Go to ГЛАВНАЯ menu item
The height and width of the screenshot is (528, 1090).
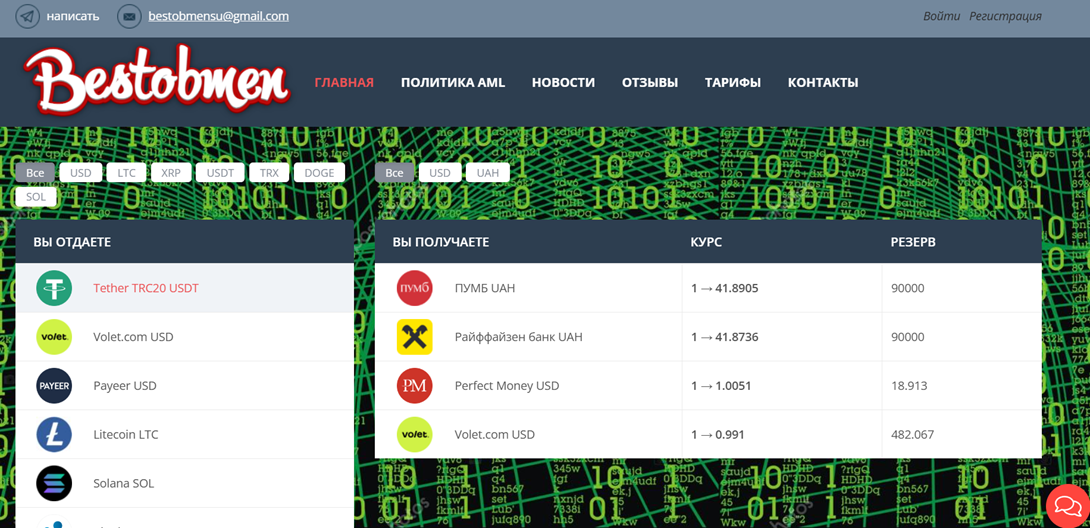tap(344, 83)
